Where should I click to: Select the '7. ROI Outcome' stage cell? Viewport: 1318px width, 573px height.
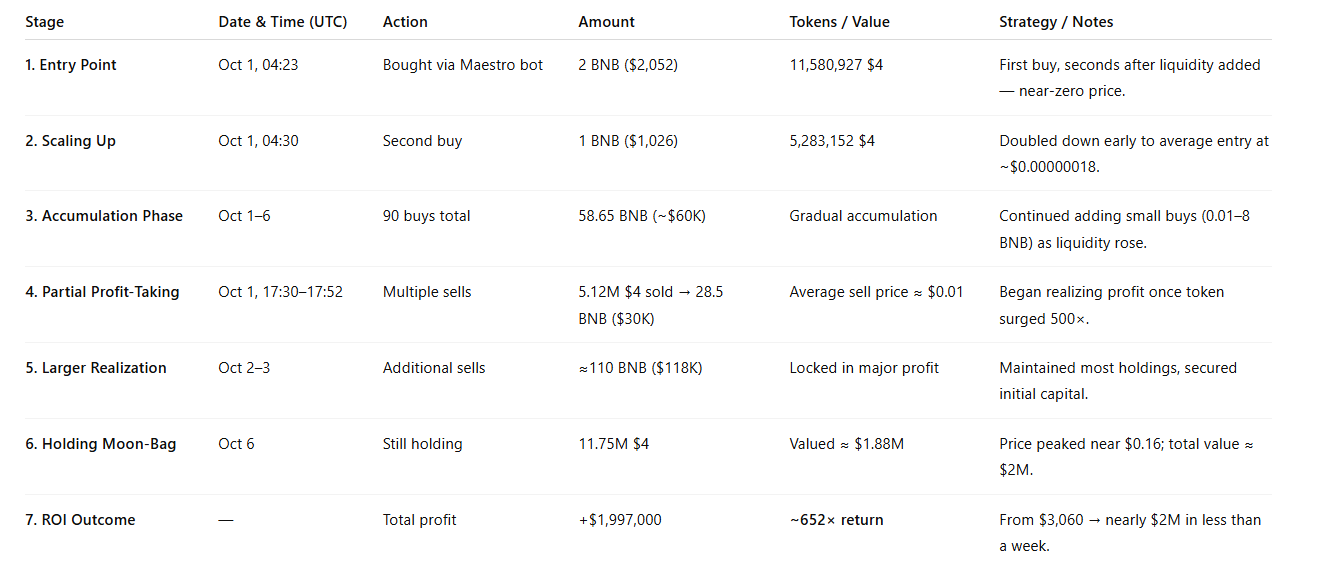click(80, 520)
